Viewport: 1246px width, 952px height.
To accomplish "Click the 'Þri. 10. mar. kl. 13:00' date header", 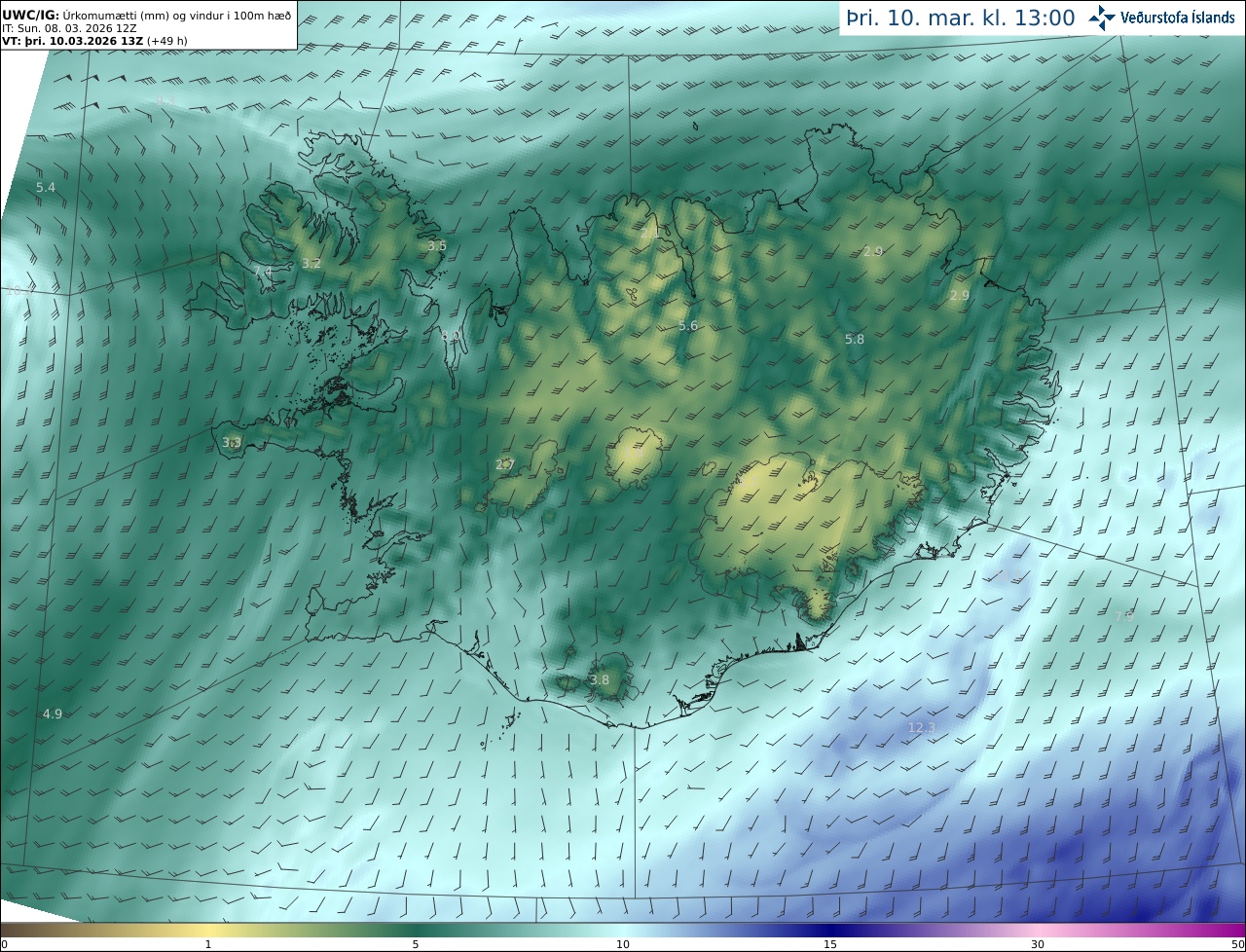I will (960, 18).
